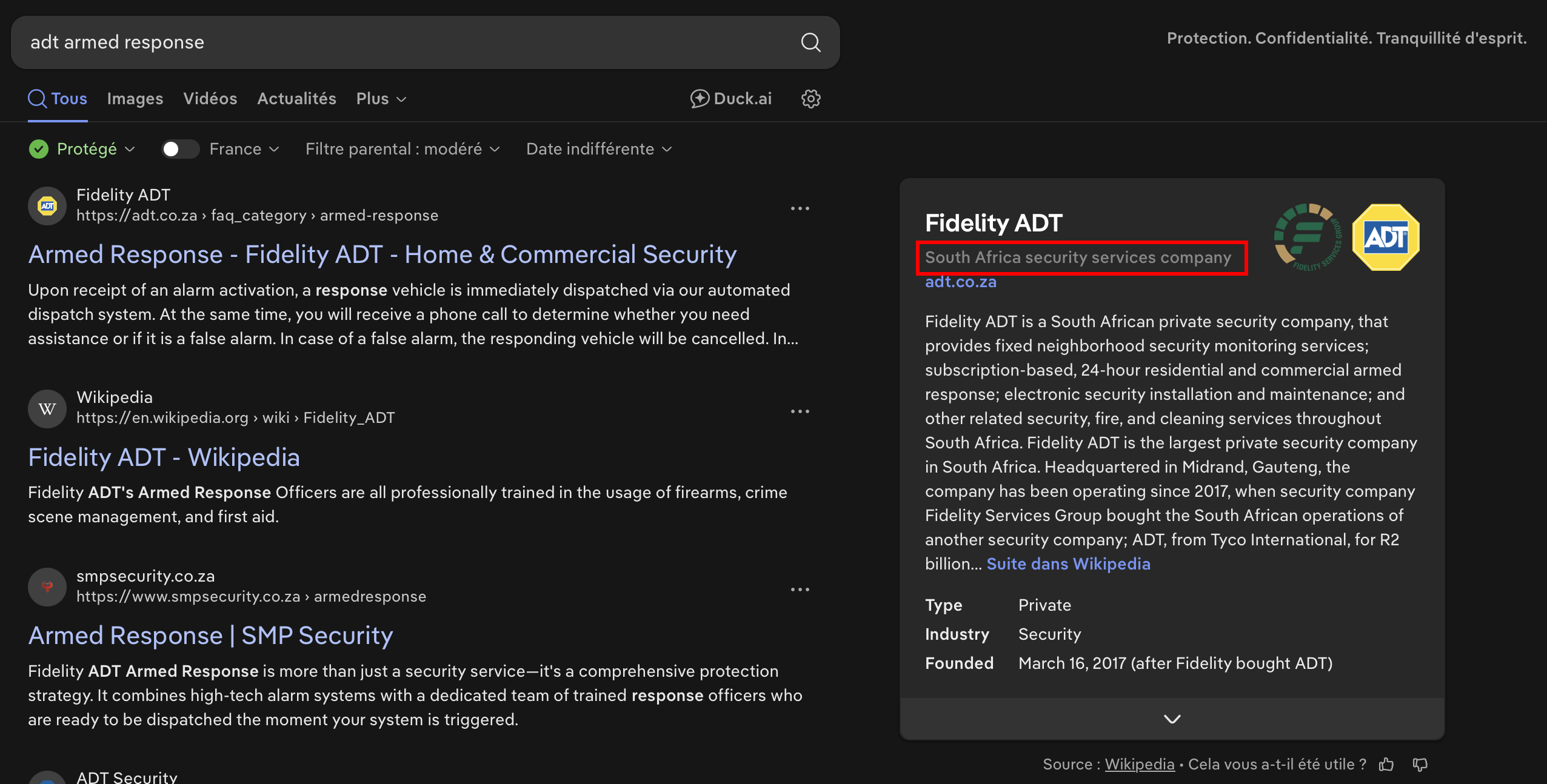The width and height of the screenshot is (1547, 784).
Task: Open the Date indifférente dropdown
Action: click(599, 149)
